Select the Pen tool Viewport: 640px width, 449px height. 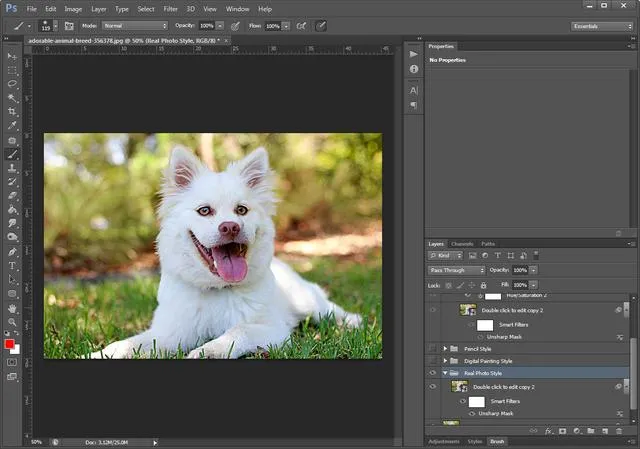coord(12,252)
